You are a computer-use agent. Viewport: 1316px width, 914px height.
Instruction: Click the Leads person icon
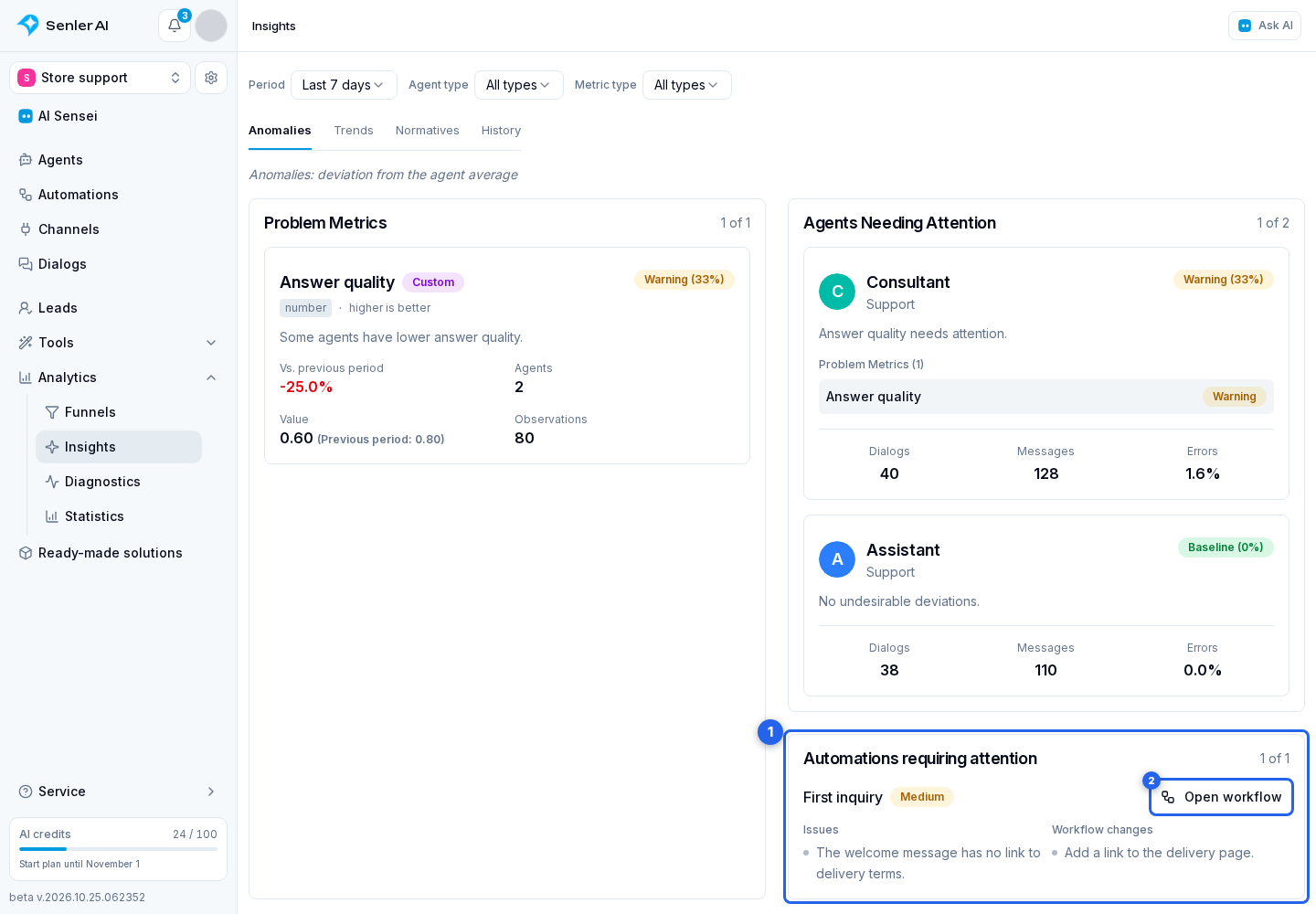(26, 308)
